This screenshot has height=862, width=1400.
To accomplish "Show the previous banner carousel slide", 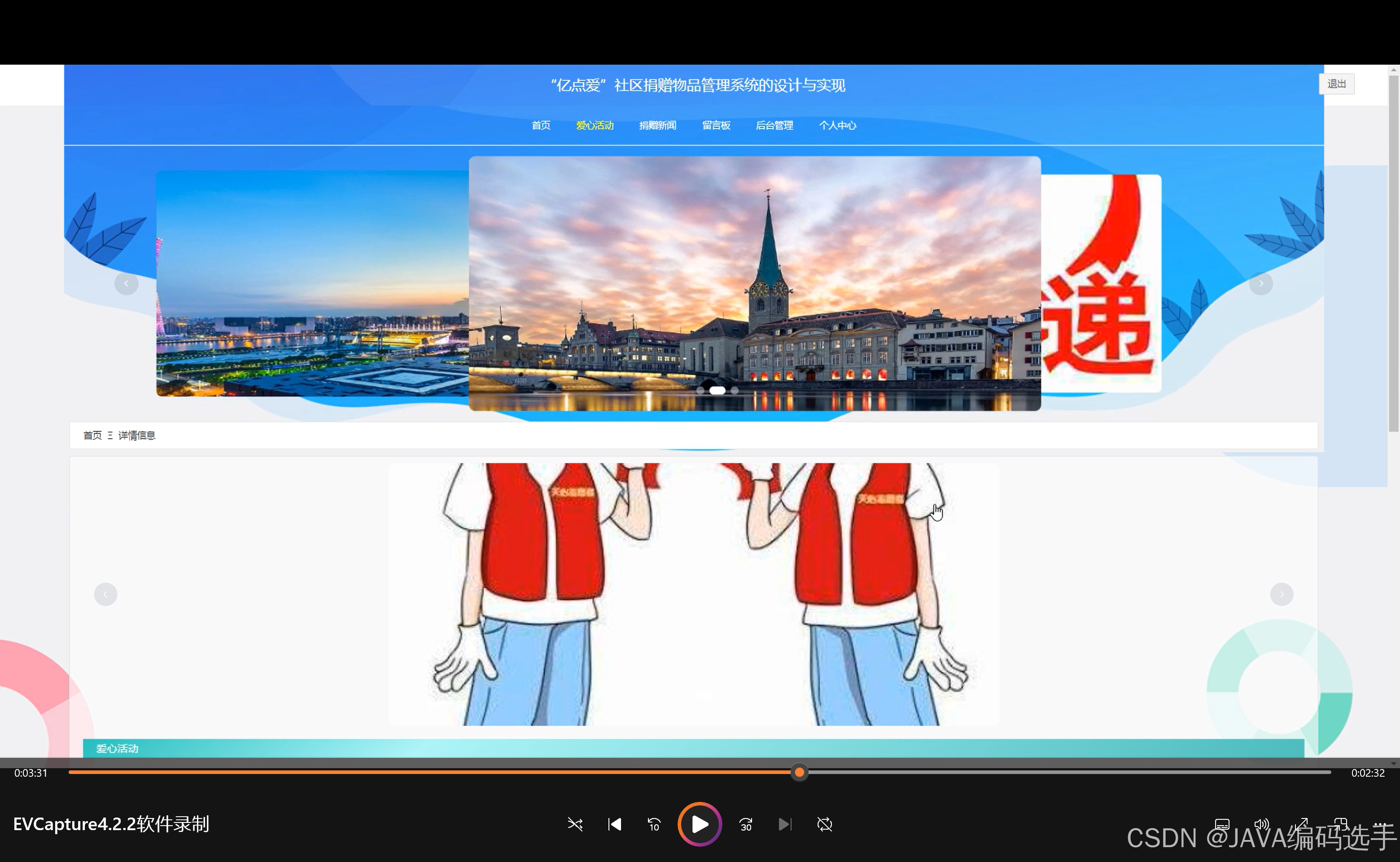I will click(x=126, y=283).
